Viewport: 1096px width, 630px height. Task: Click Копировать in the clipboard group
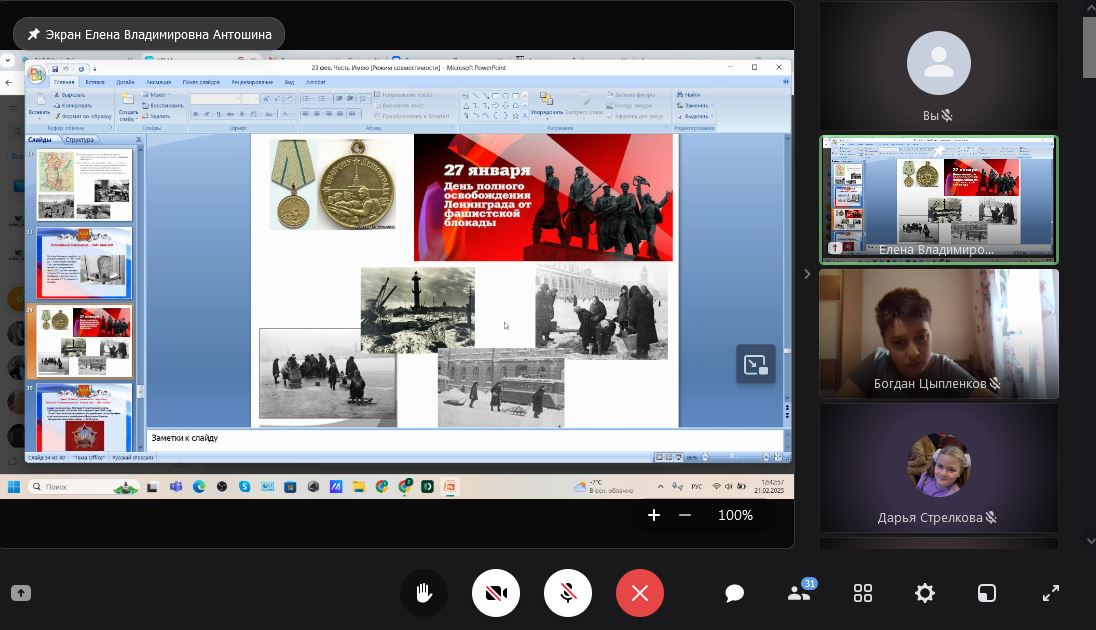click(73, 105)
